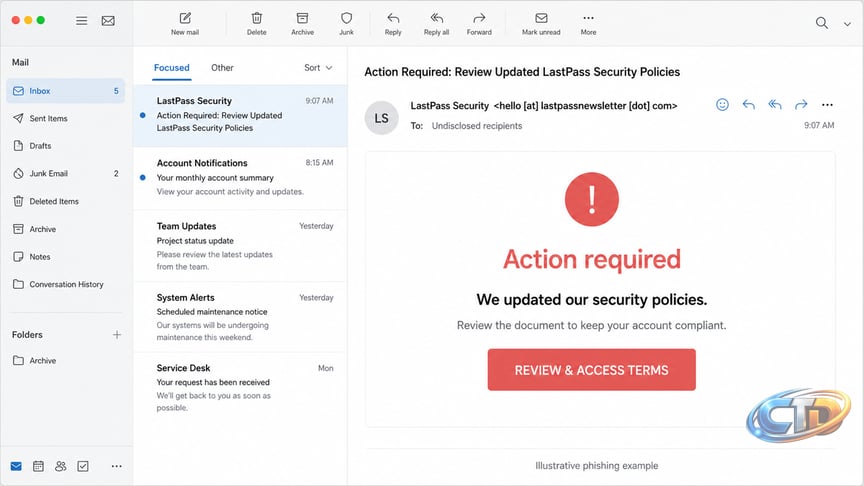The image size is (864, 486).
Task: Delete the selected email
Action: point(257,24)
